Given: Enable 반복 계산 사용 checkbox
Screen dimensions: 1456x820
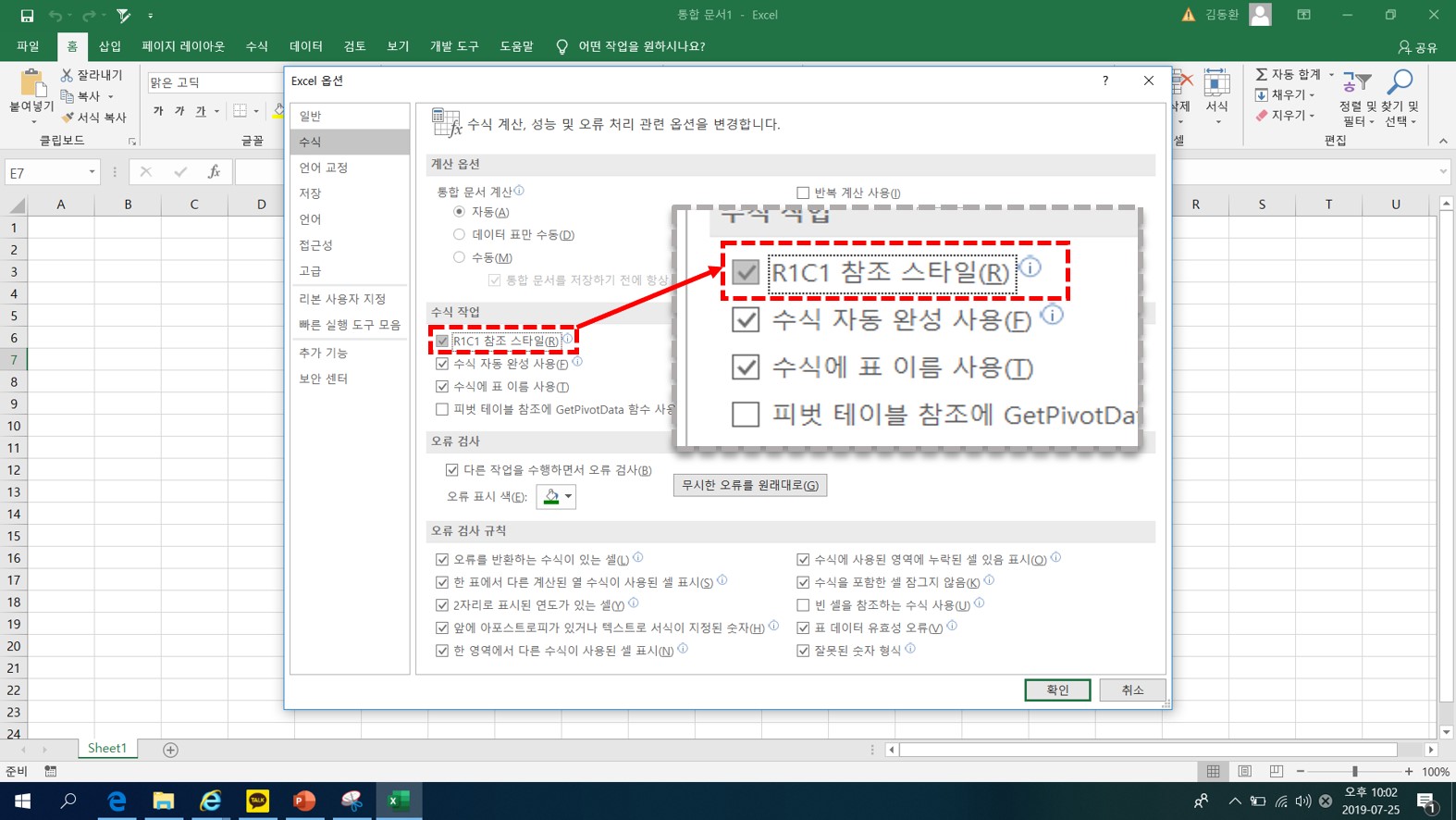Looking at the screenshot, I should pos(803,193).
